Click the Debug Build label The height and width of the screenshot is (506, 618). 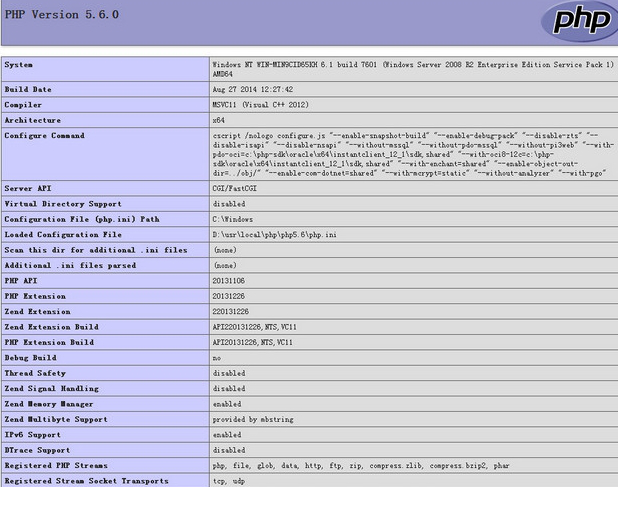pyautogui.click(x=30, y=357)
